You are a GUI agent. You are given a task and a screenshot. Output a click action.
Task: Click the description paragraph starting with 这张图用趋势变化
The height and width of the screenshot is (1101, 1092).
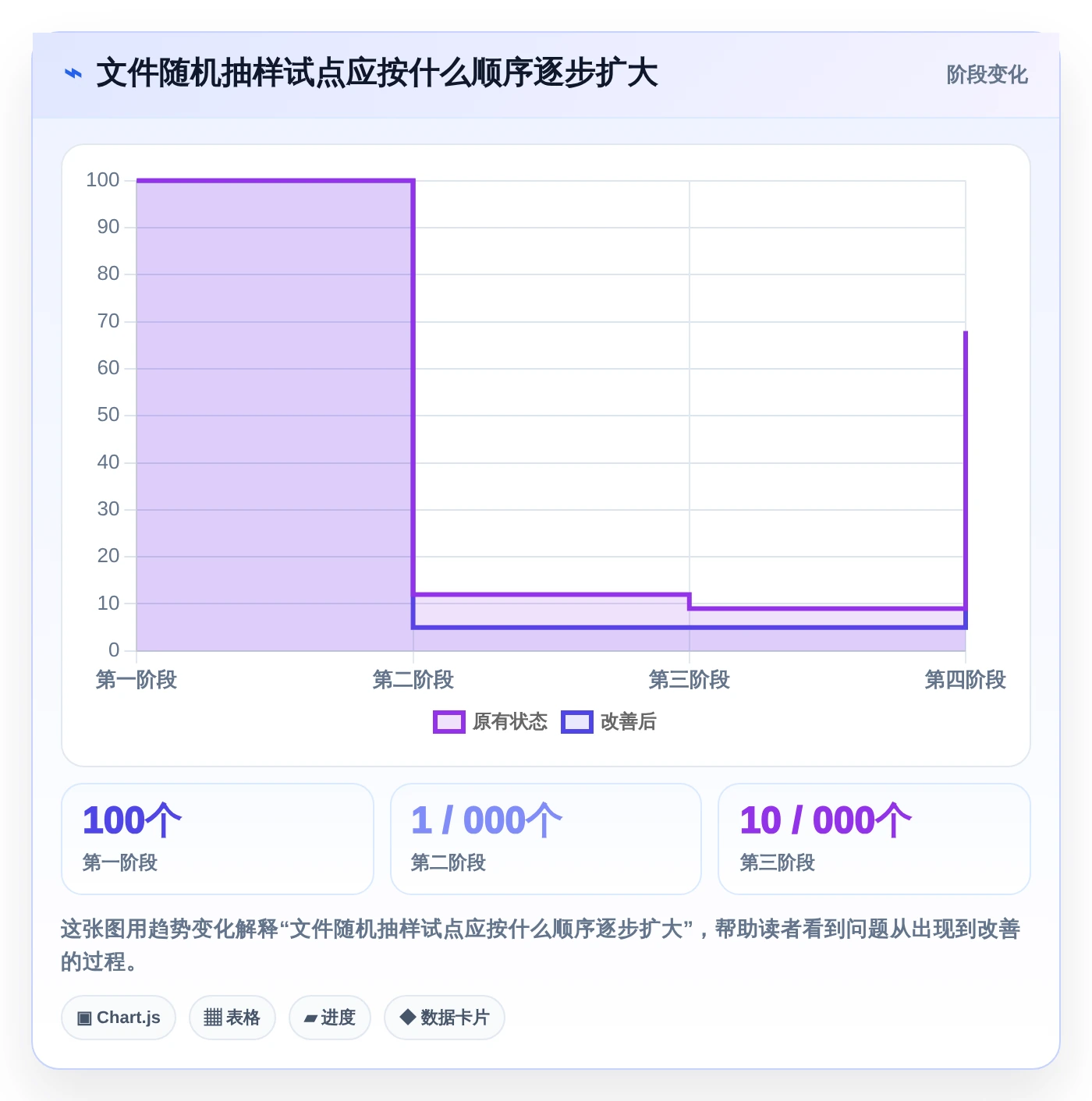(541, 945)
